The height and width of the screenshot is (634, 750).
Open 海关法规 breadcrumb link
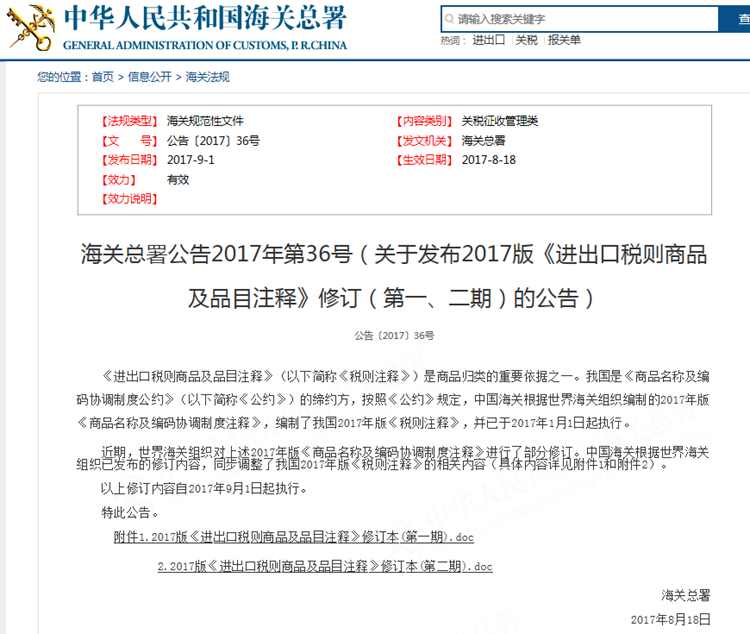pyautogui.click(x=208, y=77)
